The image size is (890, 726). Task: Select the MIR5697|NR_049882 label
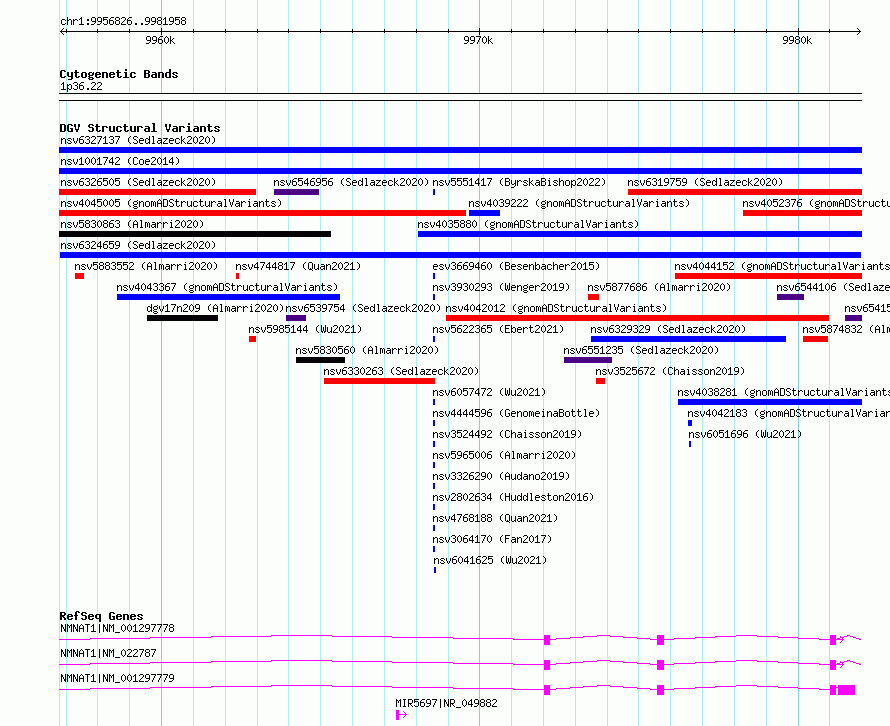446,703
